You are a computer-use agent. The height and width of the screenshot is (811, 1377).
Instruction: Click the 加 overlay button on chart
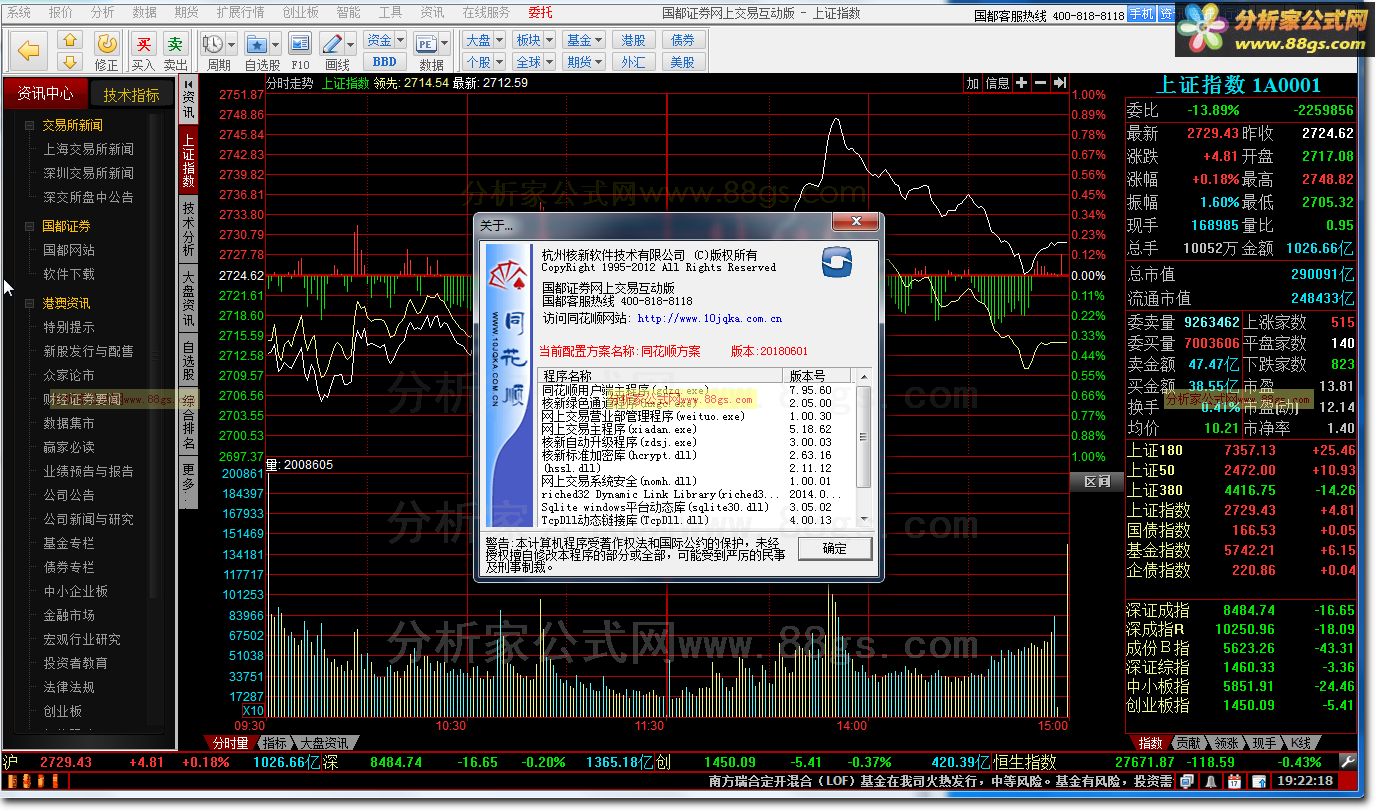point(972,84)
